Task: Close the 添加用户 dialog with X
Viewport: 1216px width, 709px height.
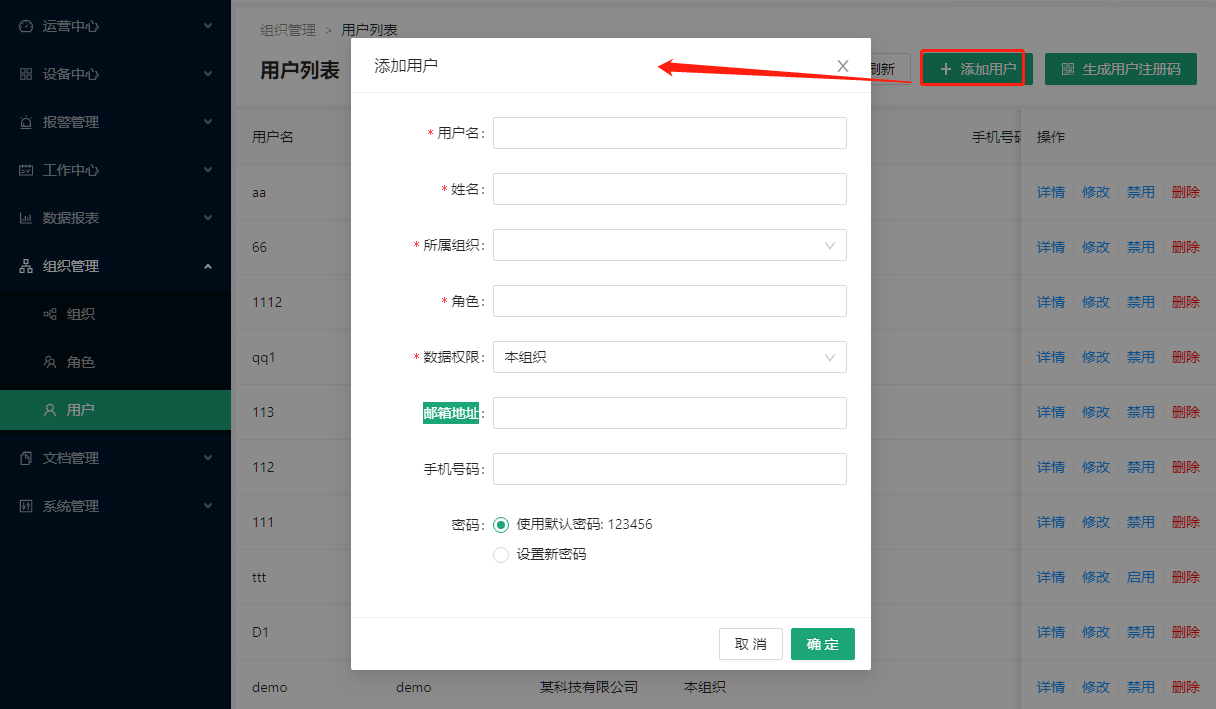Action: click(842, 66)
